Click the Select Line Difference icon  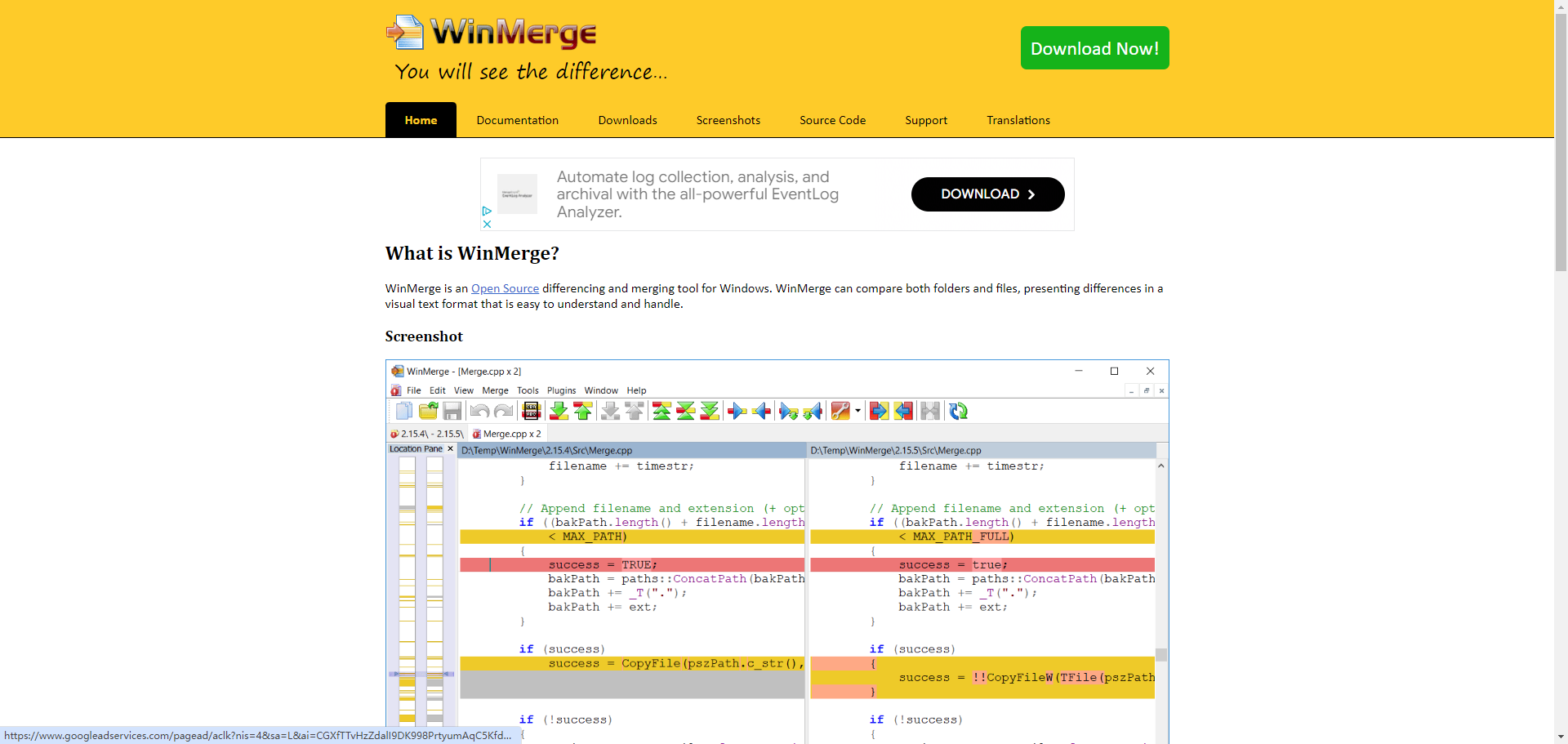[x=532, y=411]
